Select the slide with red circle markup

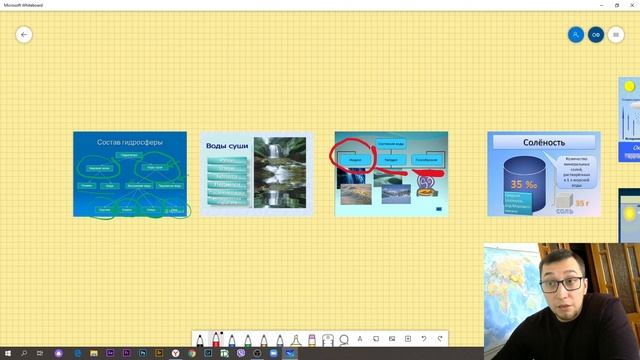pyautogui.click(x=391, y=174)
